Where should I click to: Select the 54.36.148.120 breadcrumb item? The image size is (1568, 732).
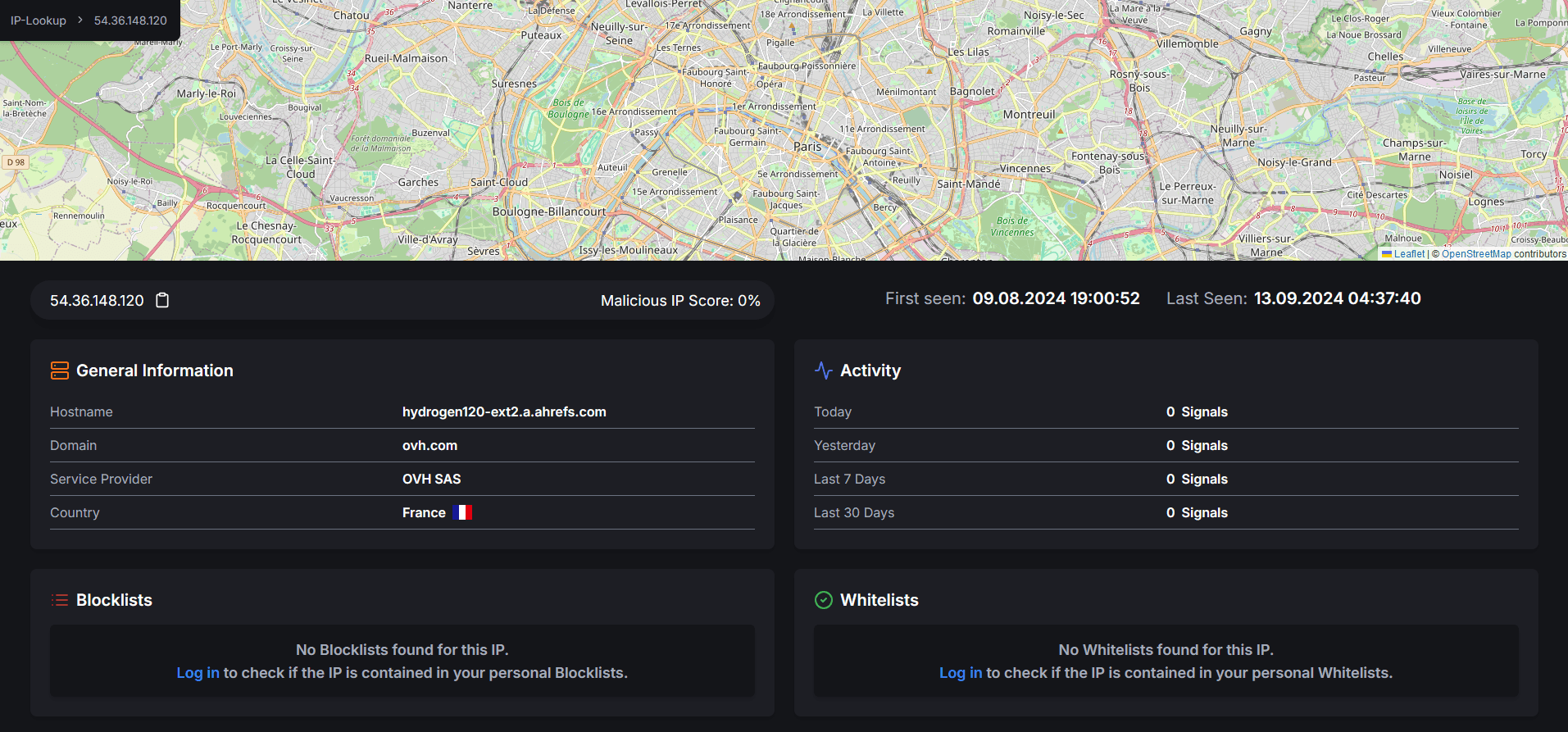coord(130,20)
